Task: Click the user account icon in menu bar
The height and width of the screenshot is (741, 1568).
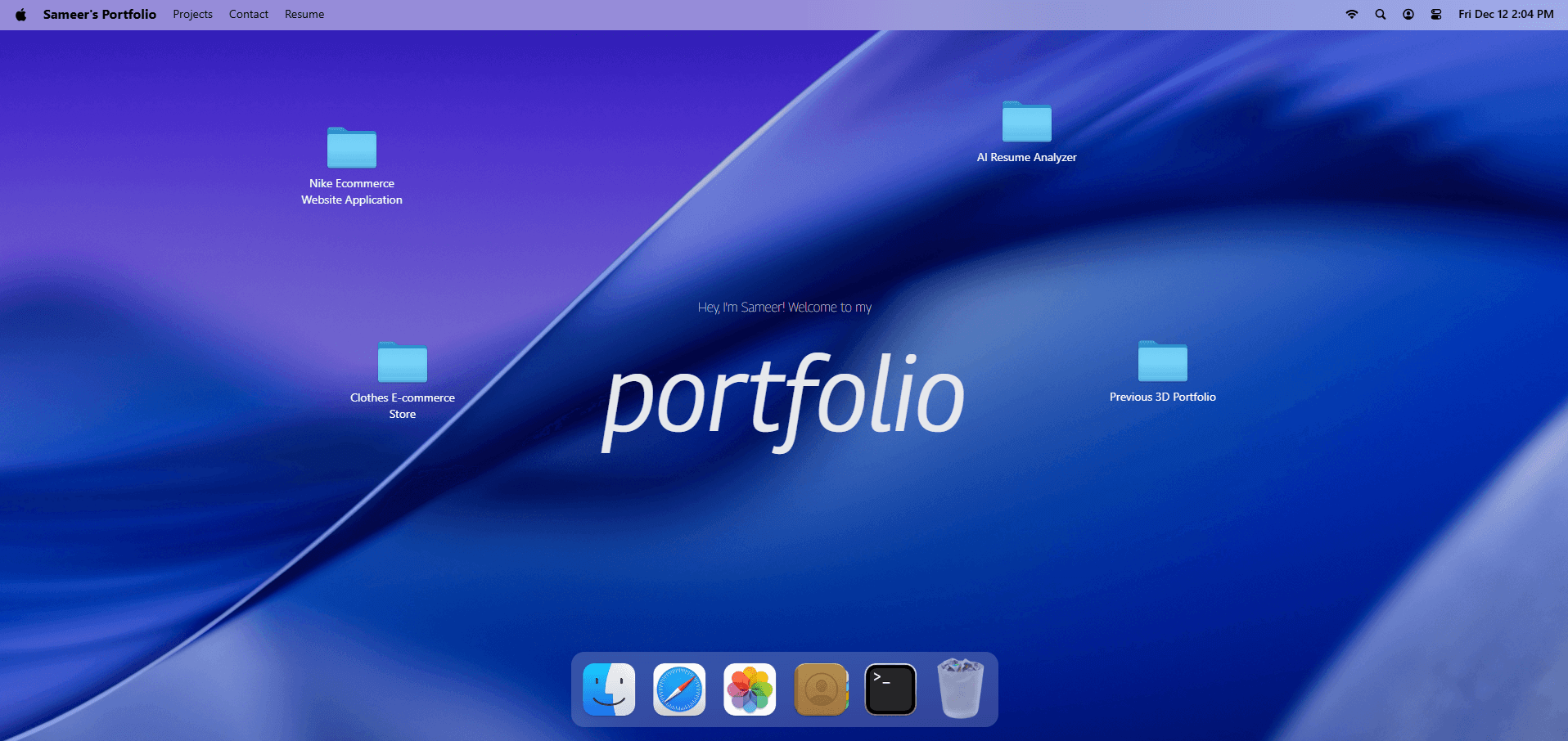Action: tap(1408, 15)
